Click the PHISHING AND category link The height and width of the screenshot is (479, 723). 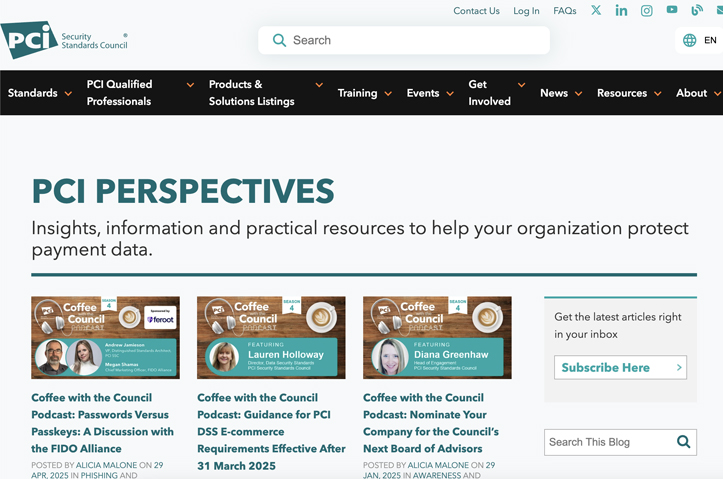tap(109, 475)
